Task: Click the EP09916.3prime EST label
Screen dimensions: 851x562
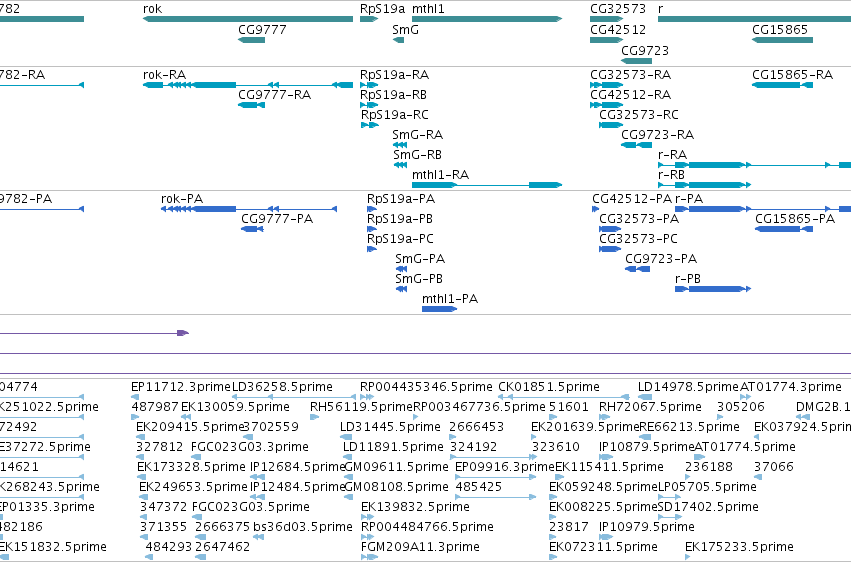Action: pos(505,467)
